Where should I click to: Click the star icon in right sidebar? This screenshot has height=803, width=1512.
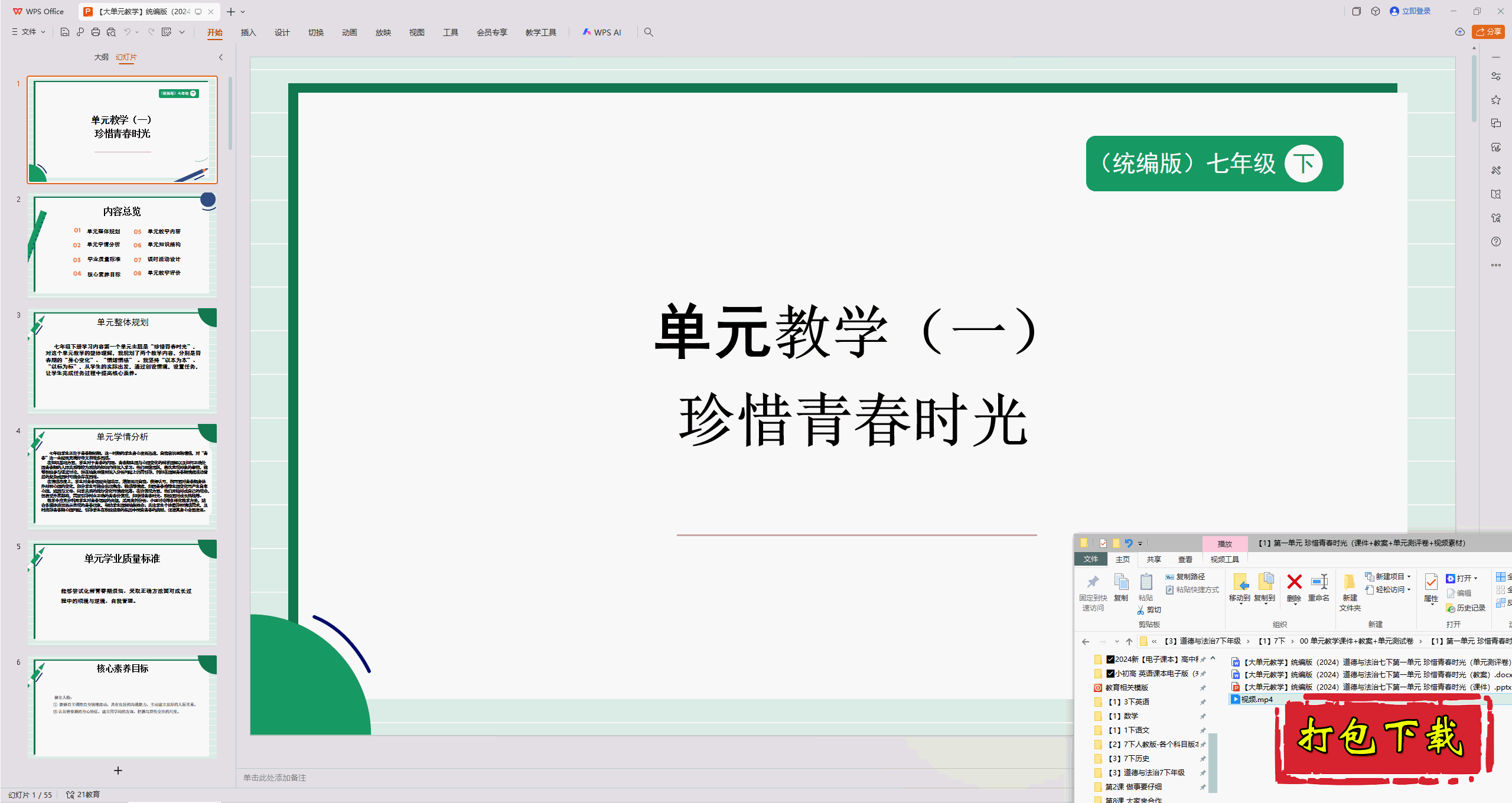pyautogui.click(x=1495, y=100)
